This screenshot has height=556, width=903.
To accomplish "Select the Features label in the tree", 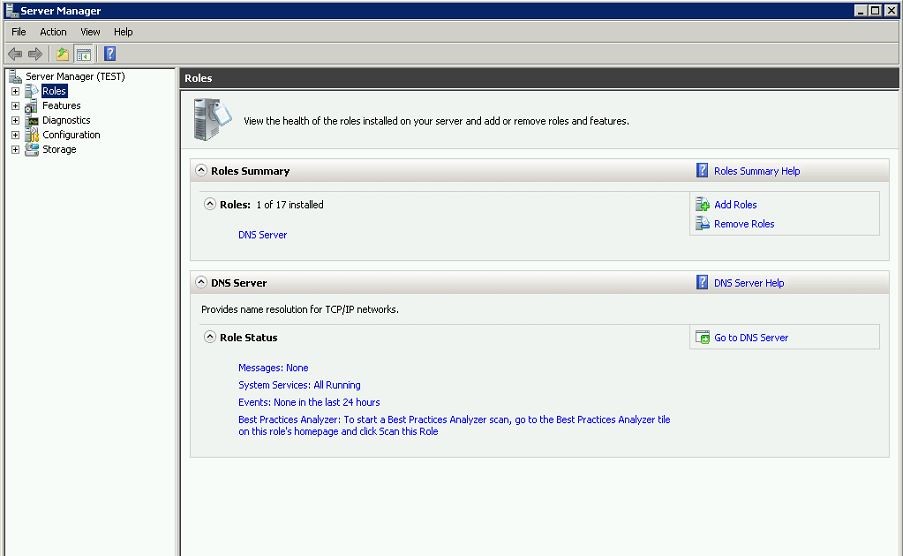I will pyautogui.click(x=61, y=105).
